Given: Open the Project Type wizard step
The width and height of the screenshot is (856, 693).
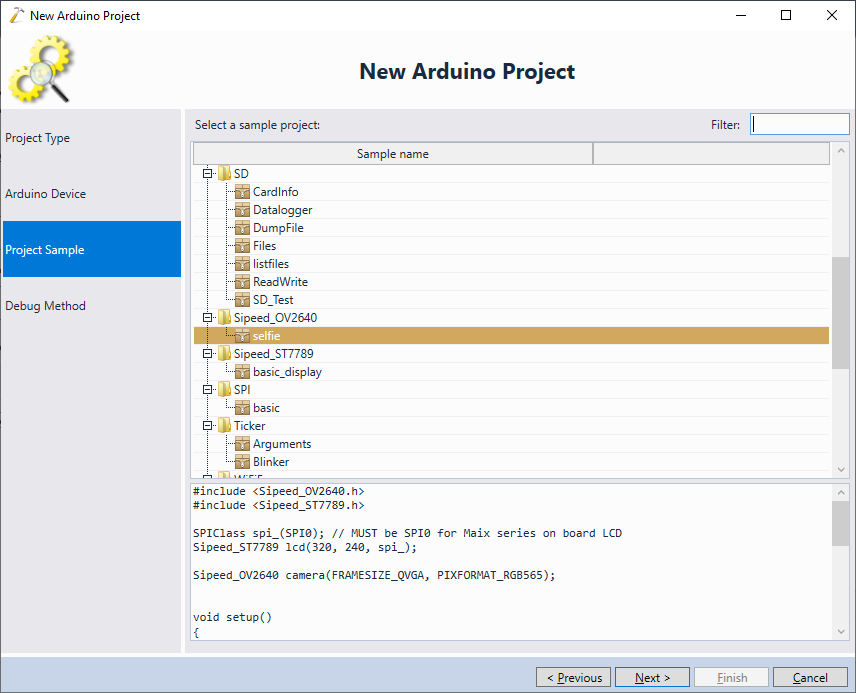Looking at the screenshot, I should (92, 138).
